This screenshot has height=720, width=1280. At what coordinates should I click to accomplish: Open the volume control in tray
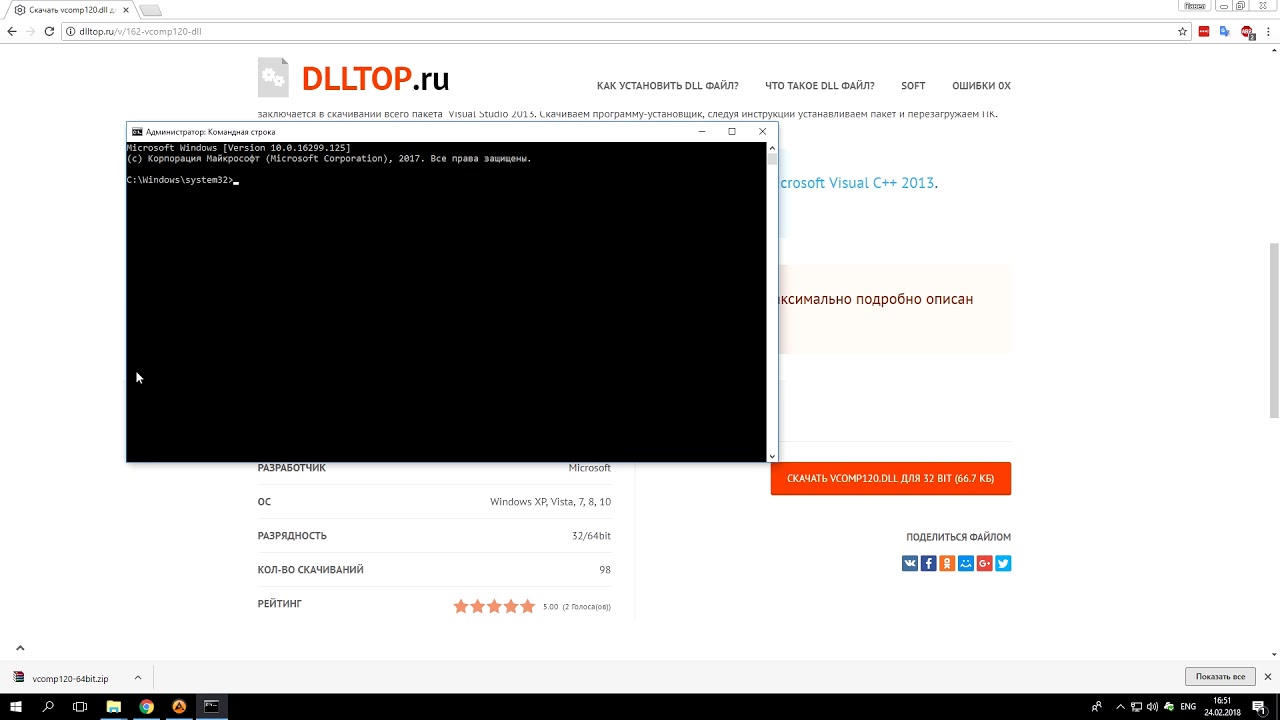pos(1153,707)
